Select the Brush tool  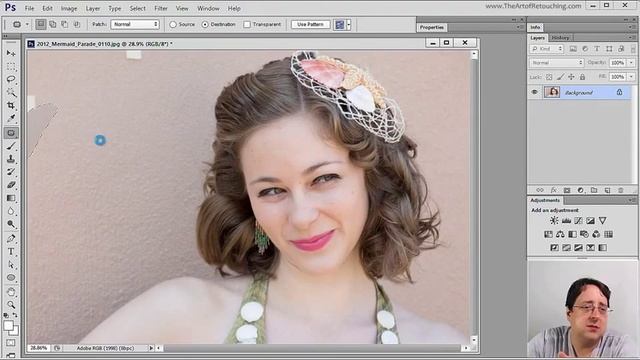click(11, 146)
